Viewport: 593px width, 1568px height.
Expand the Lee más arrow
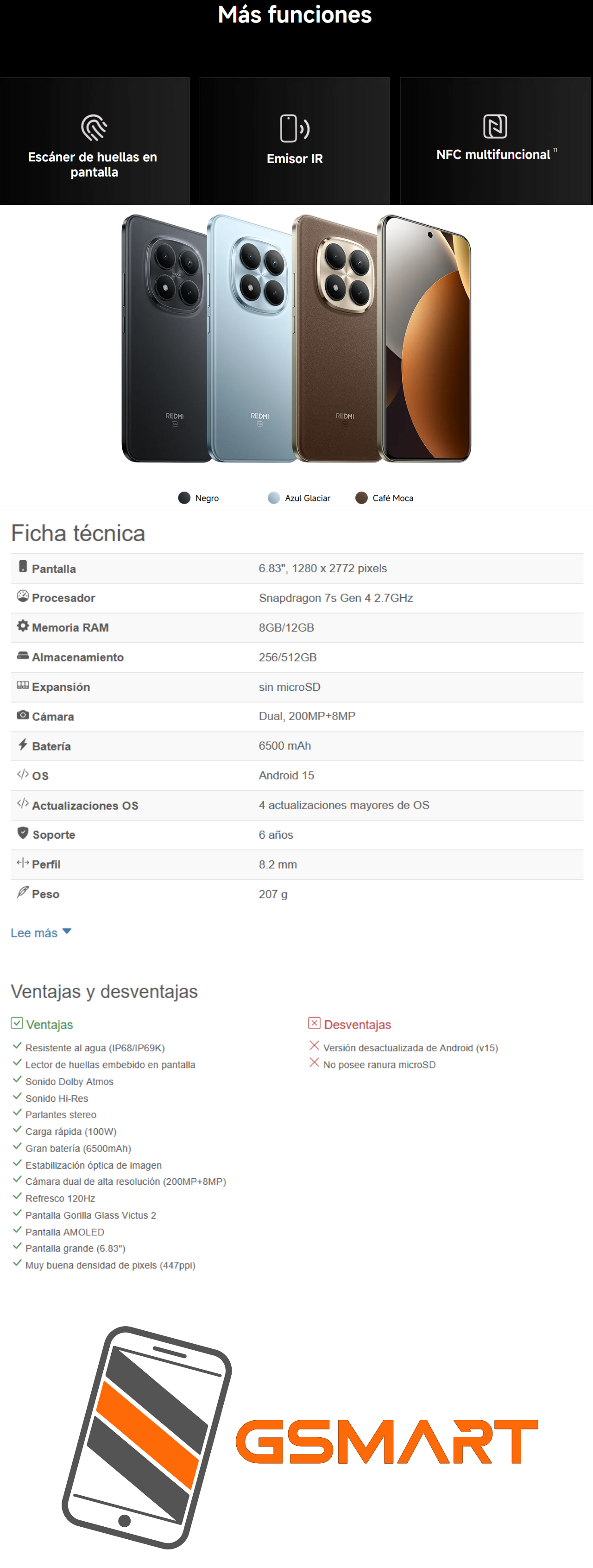coord(67,931)
